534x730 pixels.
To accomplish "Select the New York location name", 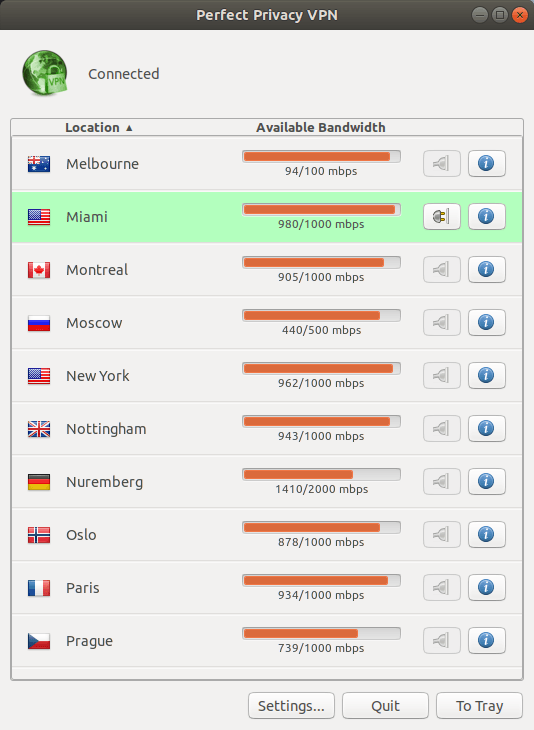I will point(98,376).
